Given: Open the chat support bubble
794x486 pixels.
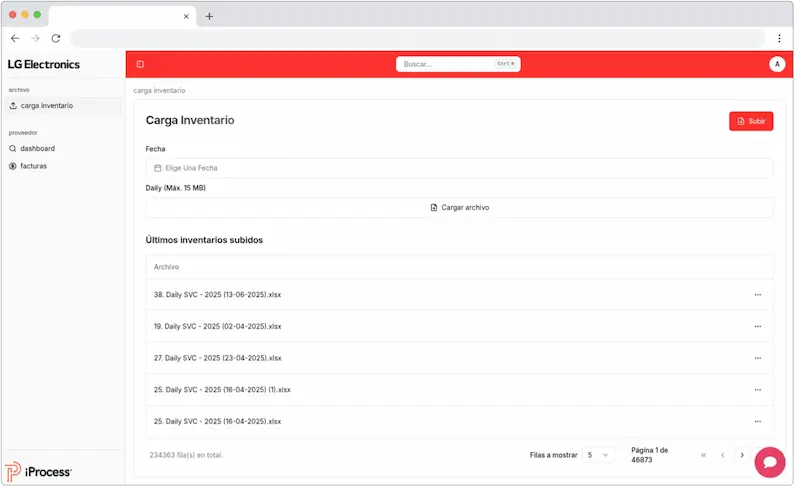Looking at the screenshot, I should tap(770, 462).
